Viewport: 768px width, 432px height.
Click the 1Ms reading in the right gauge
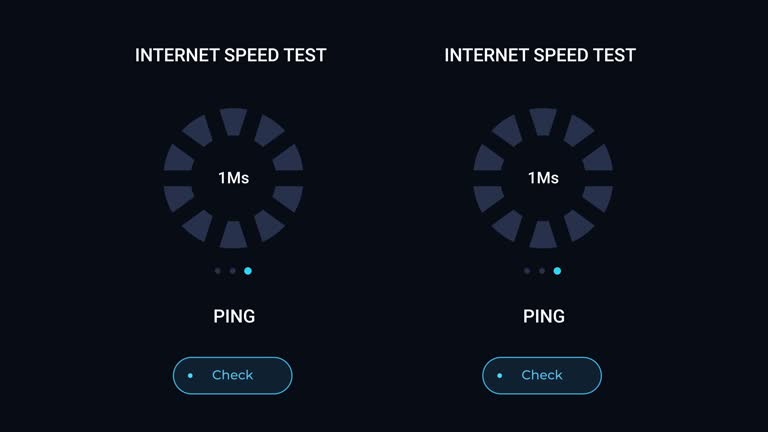[x=543, y=178]
